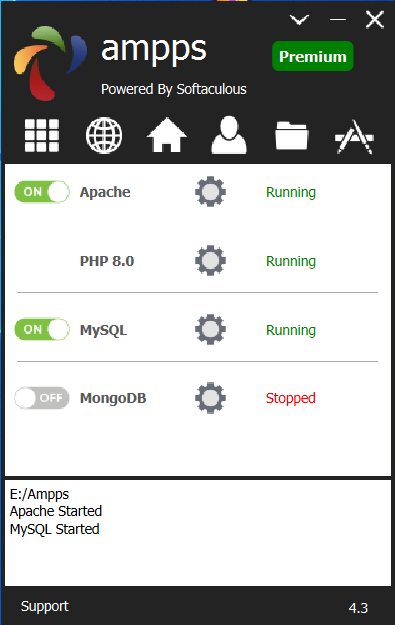This screenshot has height=625, width=395.
Task: Click the green Premium button
Action: click(x=312, y=56)
